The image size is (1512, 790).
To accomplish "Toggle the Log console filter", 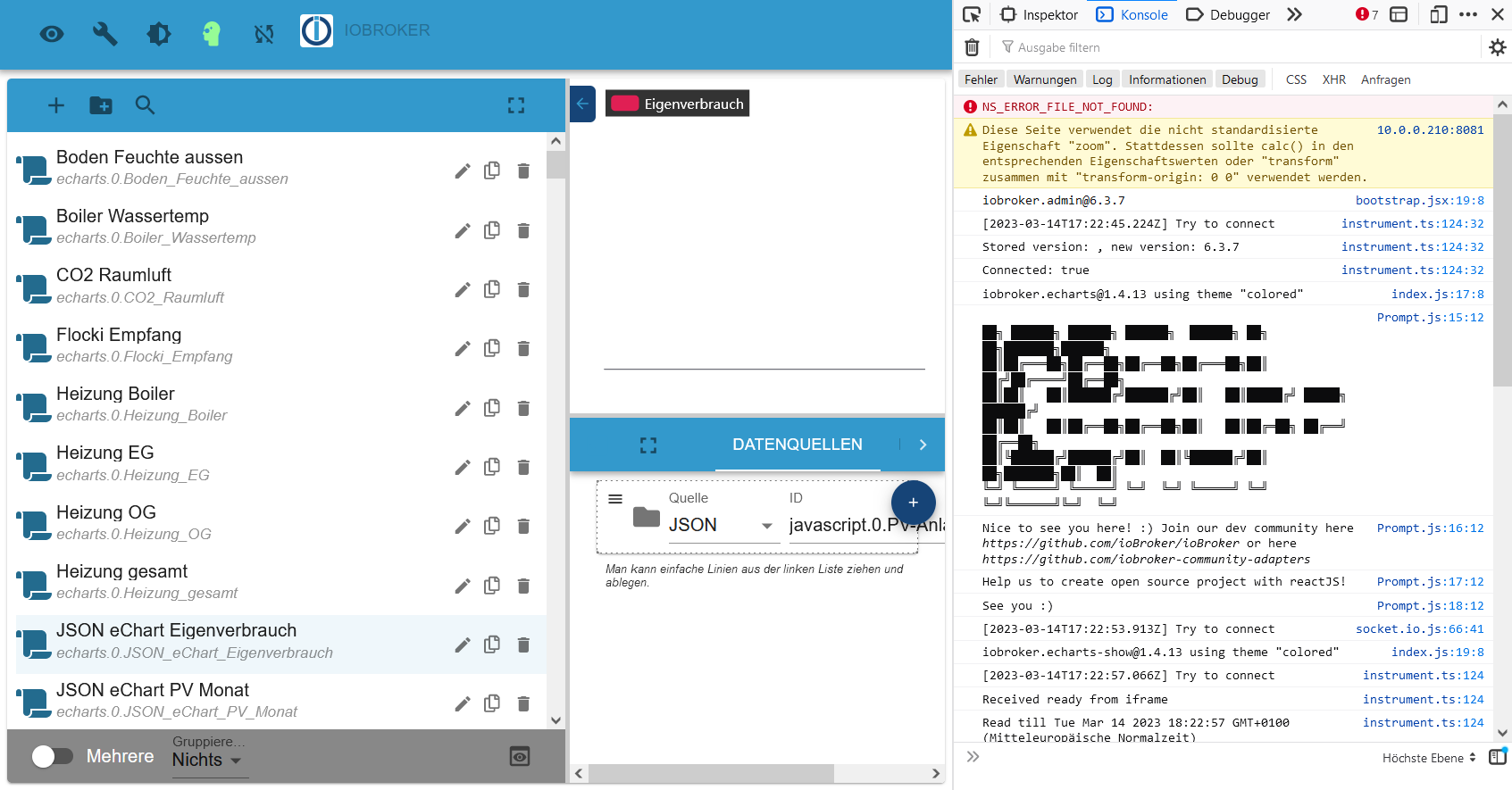I will 1102,79.
